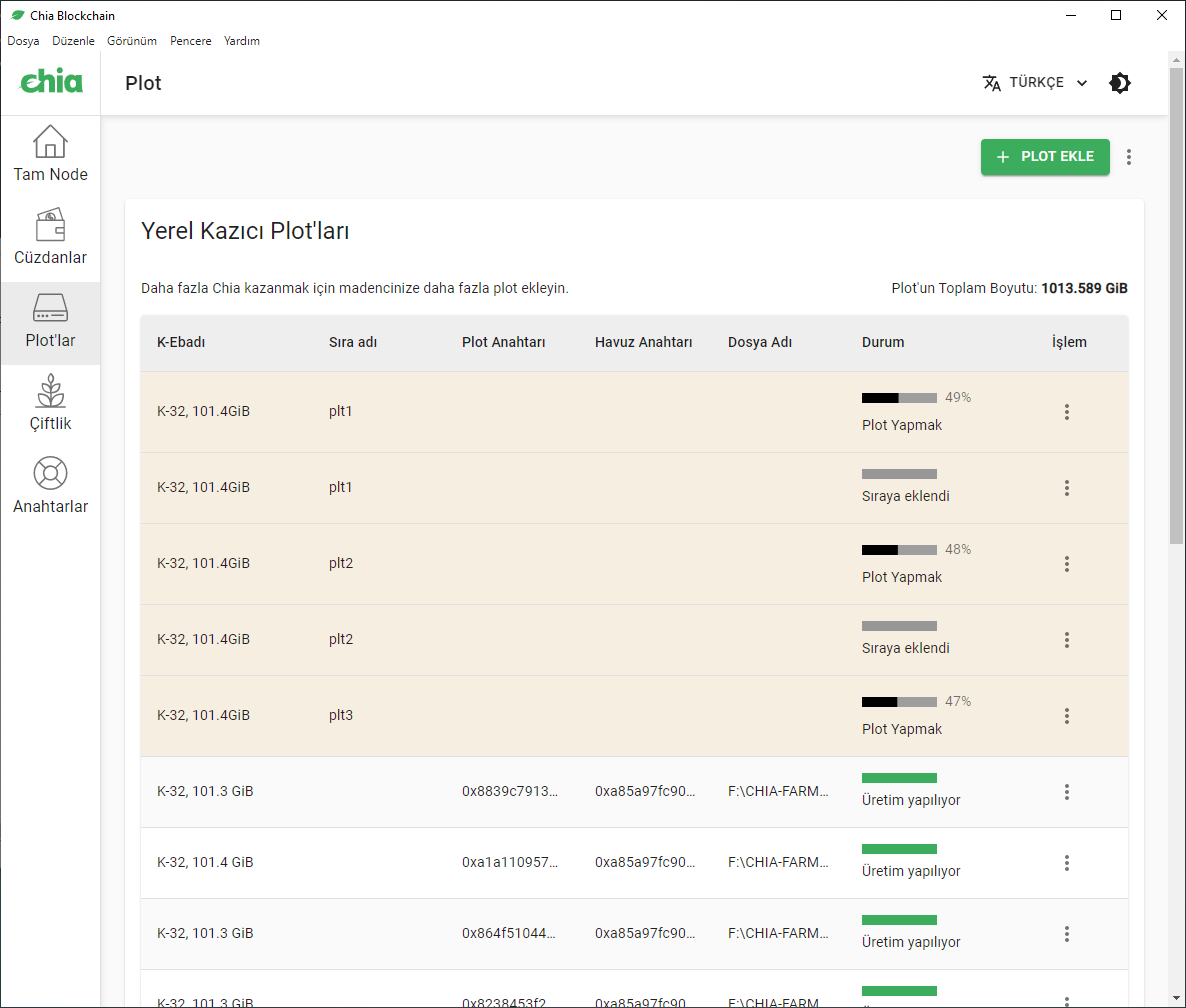Screen dimensions: 1186x1008
Task: Open actions for plot 0x8839c7913
Action: 1067,792
